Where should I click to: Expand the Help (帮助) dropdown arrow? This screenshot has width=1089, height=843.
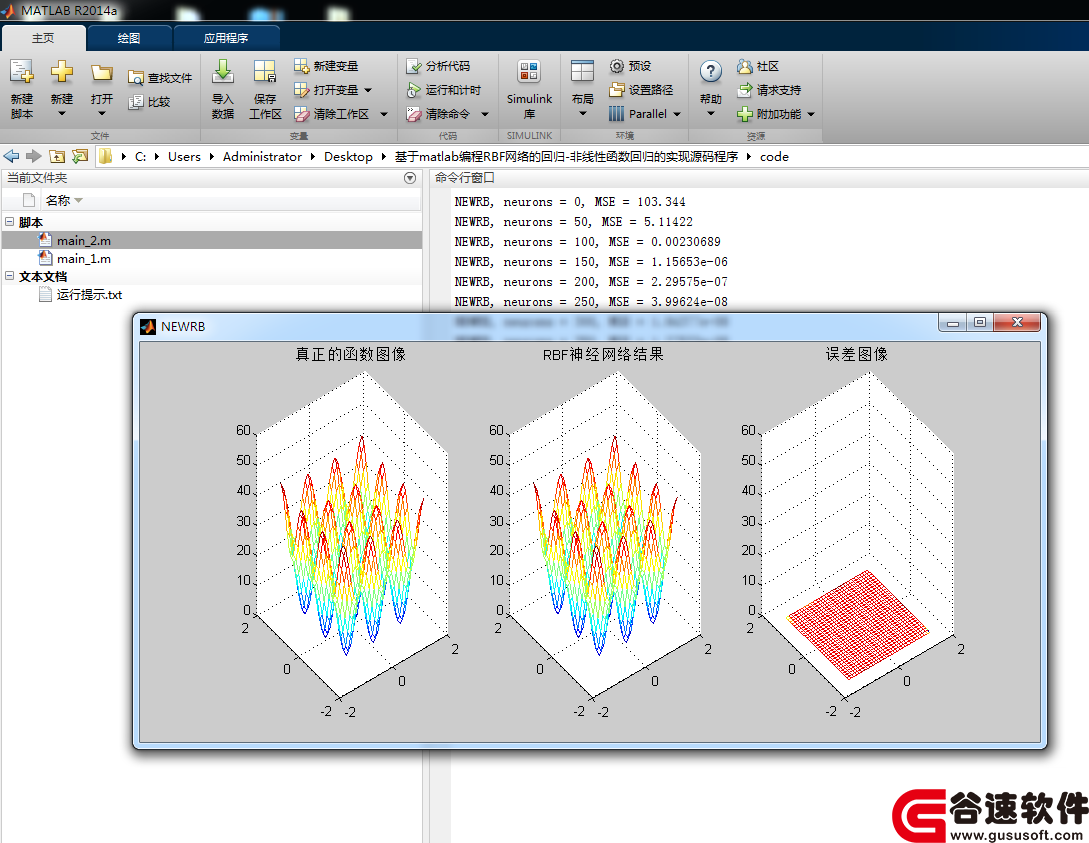click(x=710, y=114)
